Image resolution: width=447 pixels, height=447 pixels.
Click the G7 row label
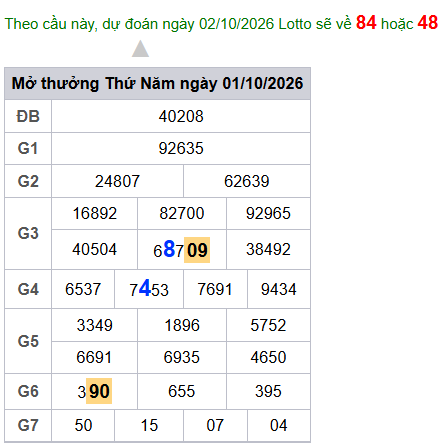(28, 425)
